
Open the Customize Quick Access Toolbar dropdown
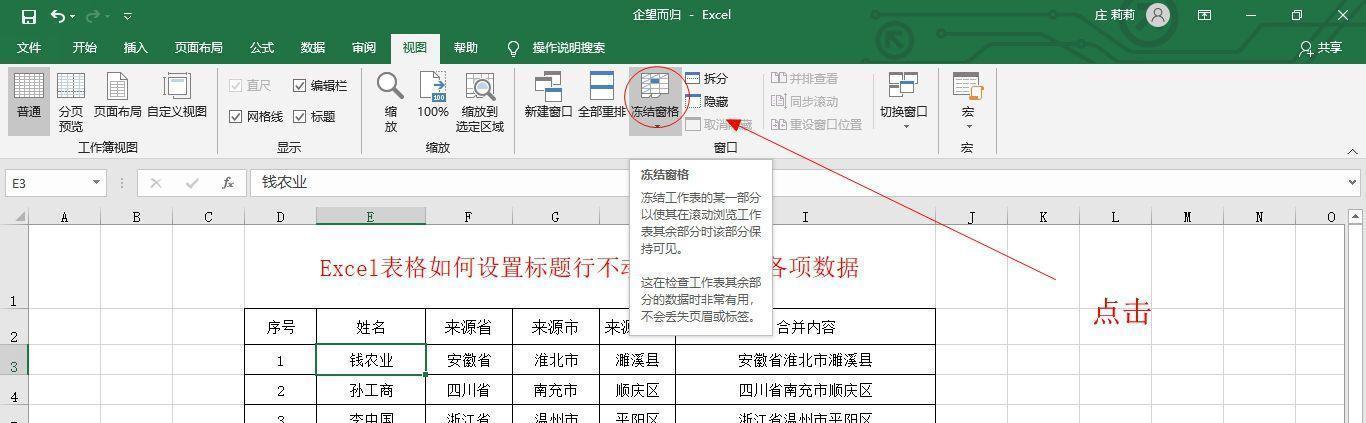pos(128,16)
